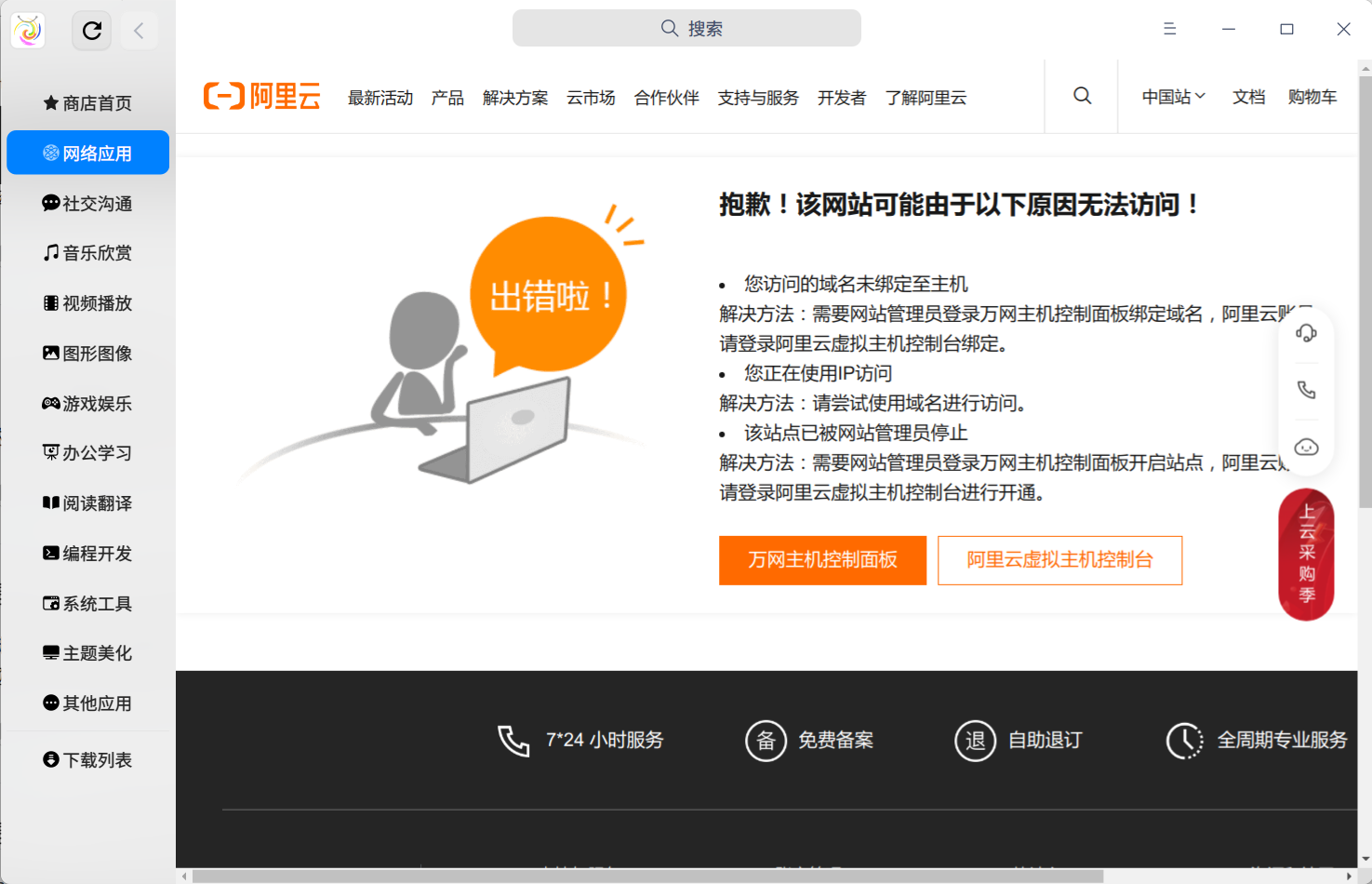The width and height of the screenshot is (1372, 884).
Task: Select the 社交沟通 sidebar category
Action: coord(87,202)
